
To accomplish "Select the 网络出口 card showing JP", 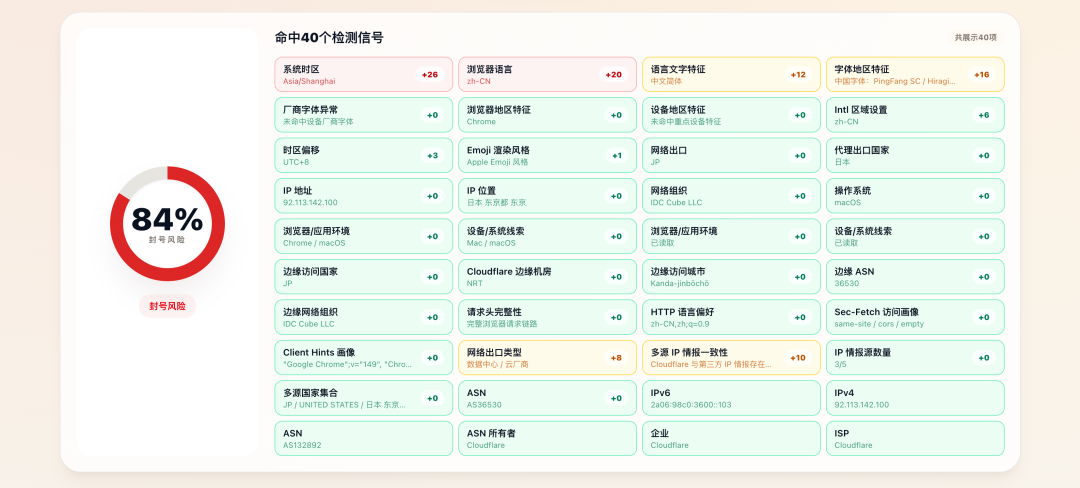I will pos(731,156).
